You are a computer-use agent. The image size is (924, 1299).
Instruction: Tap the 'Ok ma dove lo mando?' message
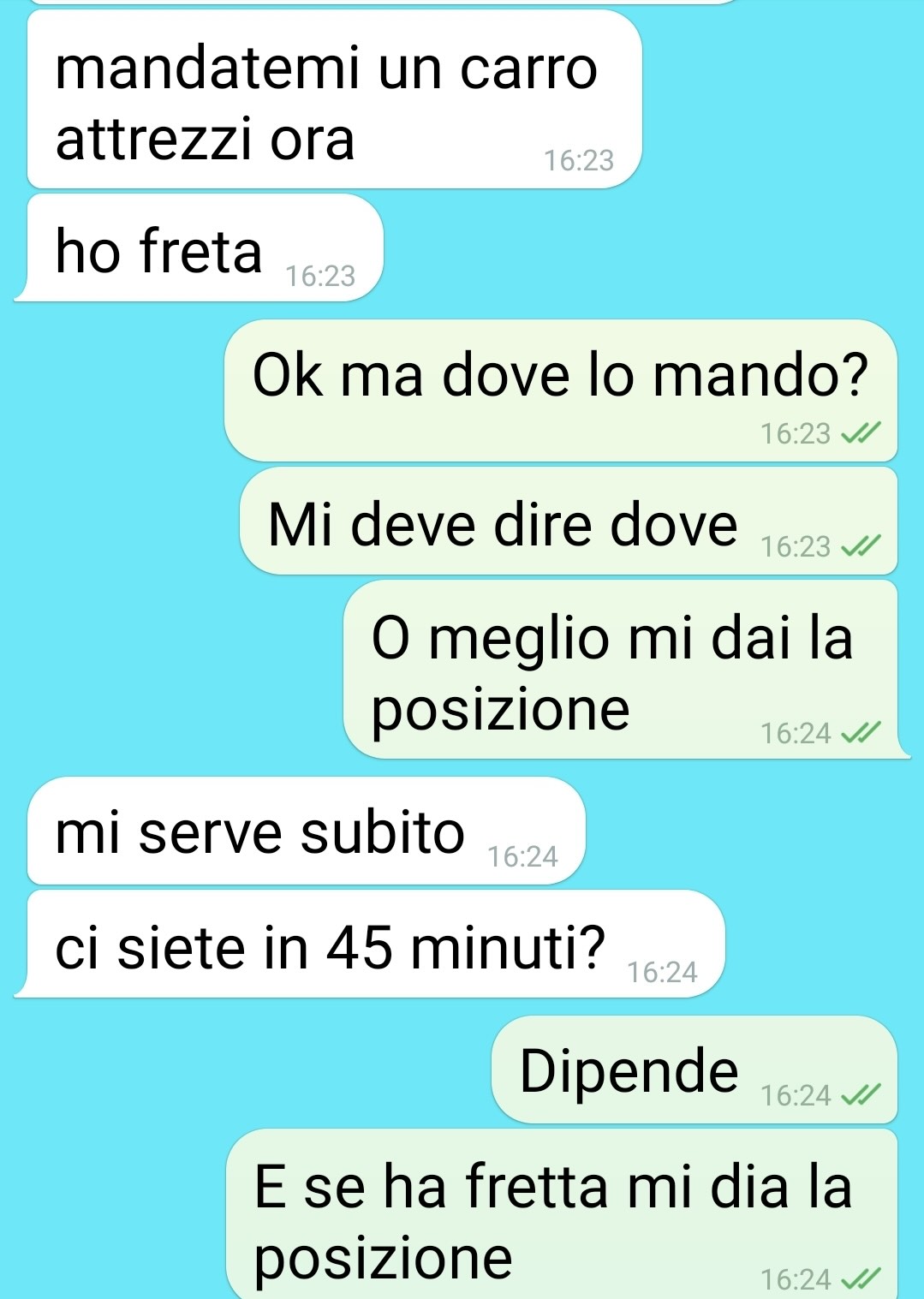(561, 390)
